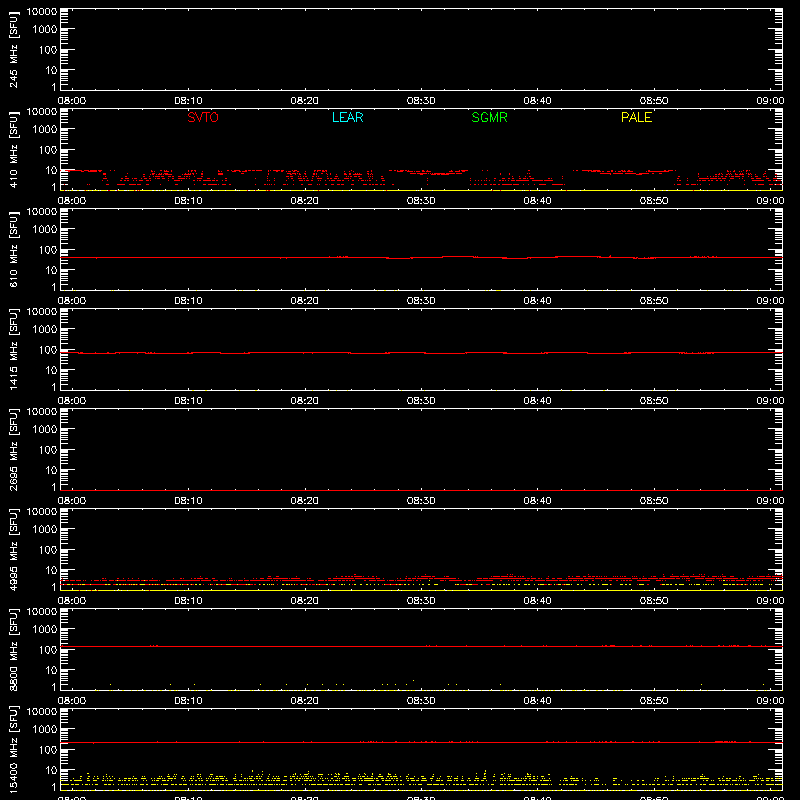The image size is (800, 800).
Task: Click the 08:00 label under the 245 MHz panel
Action: [x=72, y=101]
